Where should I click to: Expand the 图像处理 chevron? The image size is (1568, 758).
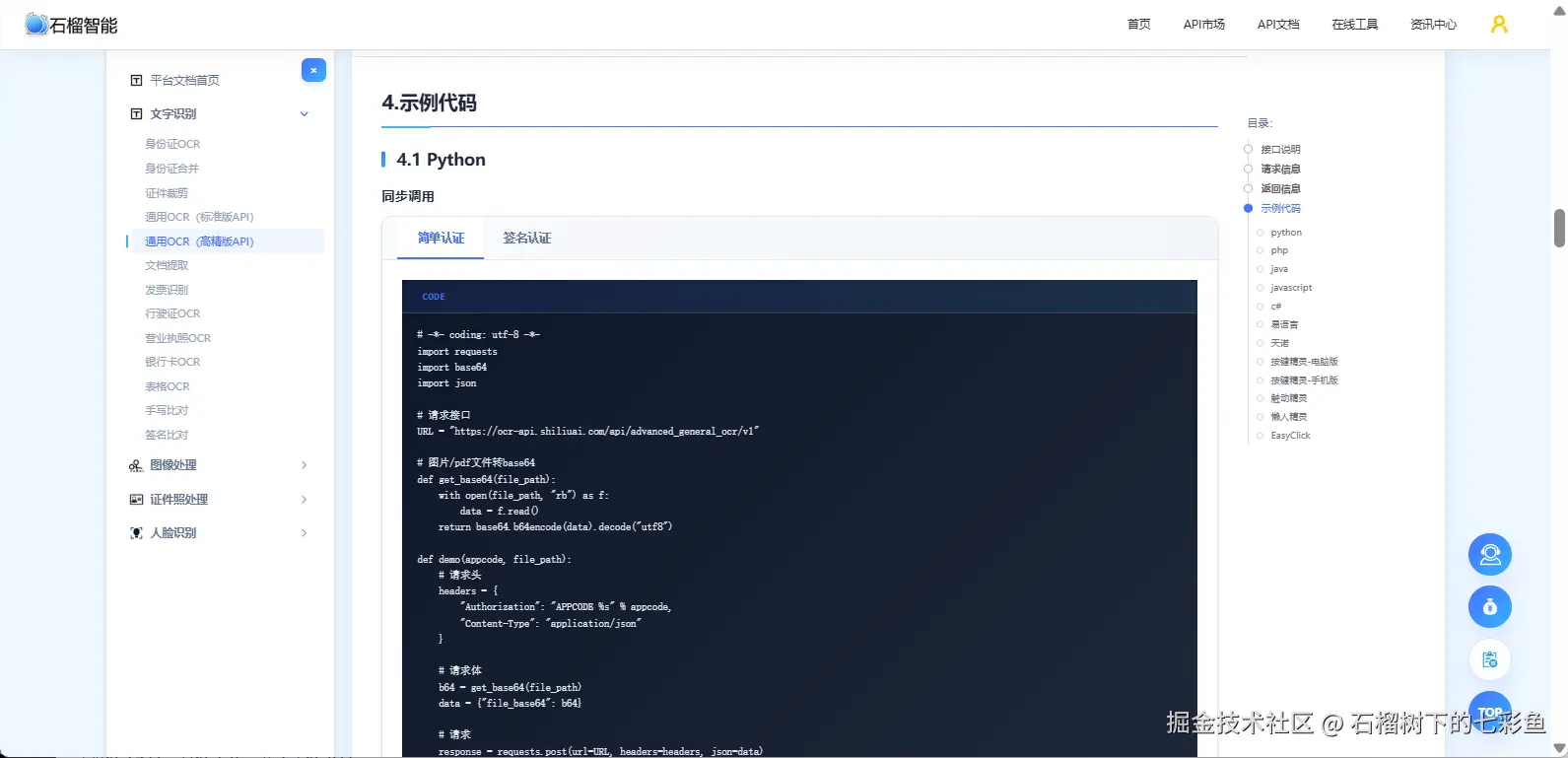(305, 465)
